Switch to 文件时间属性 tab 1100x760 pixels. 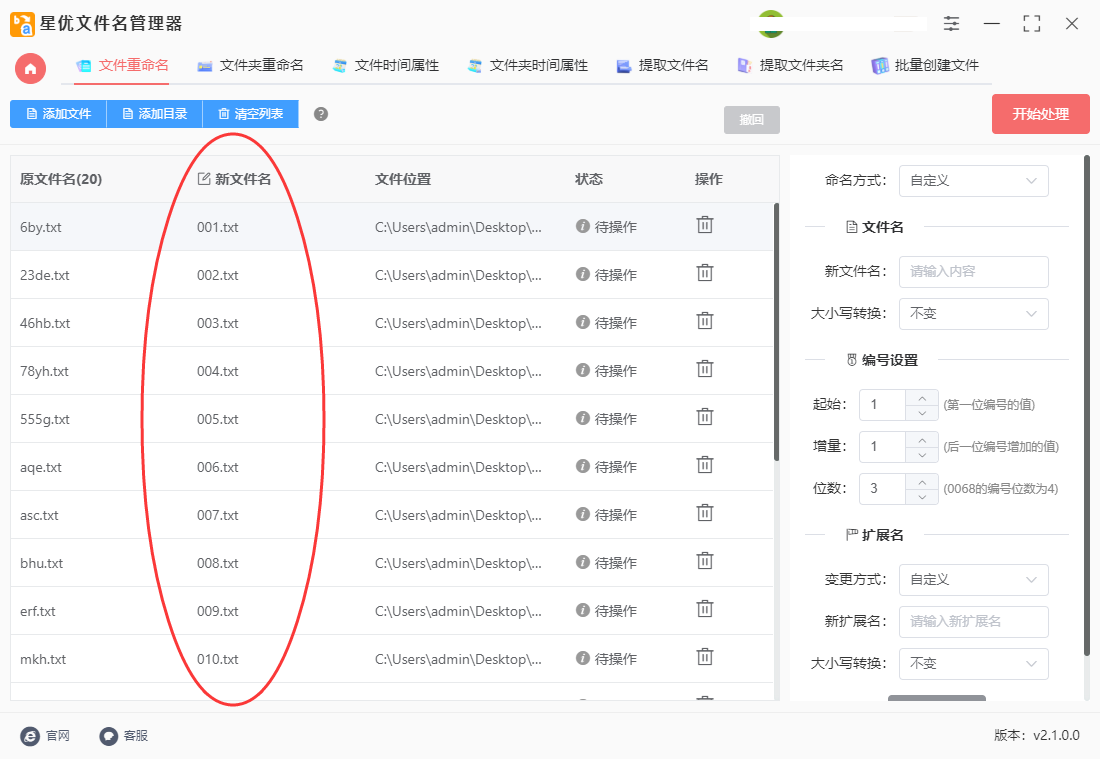click(386, 66)
